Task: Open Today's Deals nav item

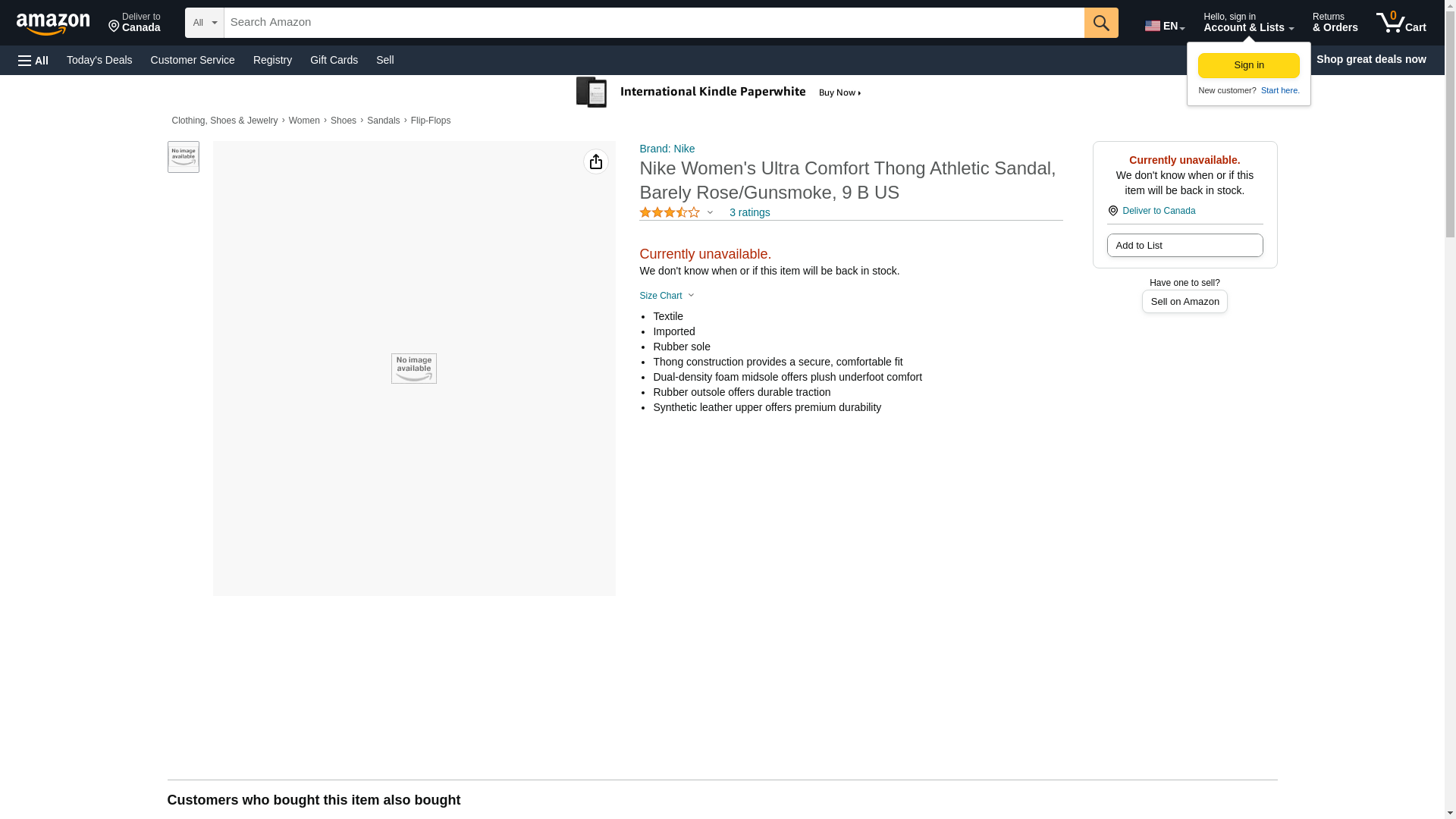Action: point(99,60)
